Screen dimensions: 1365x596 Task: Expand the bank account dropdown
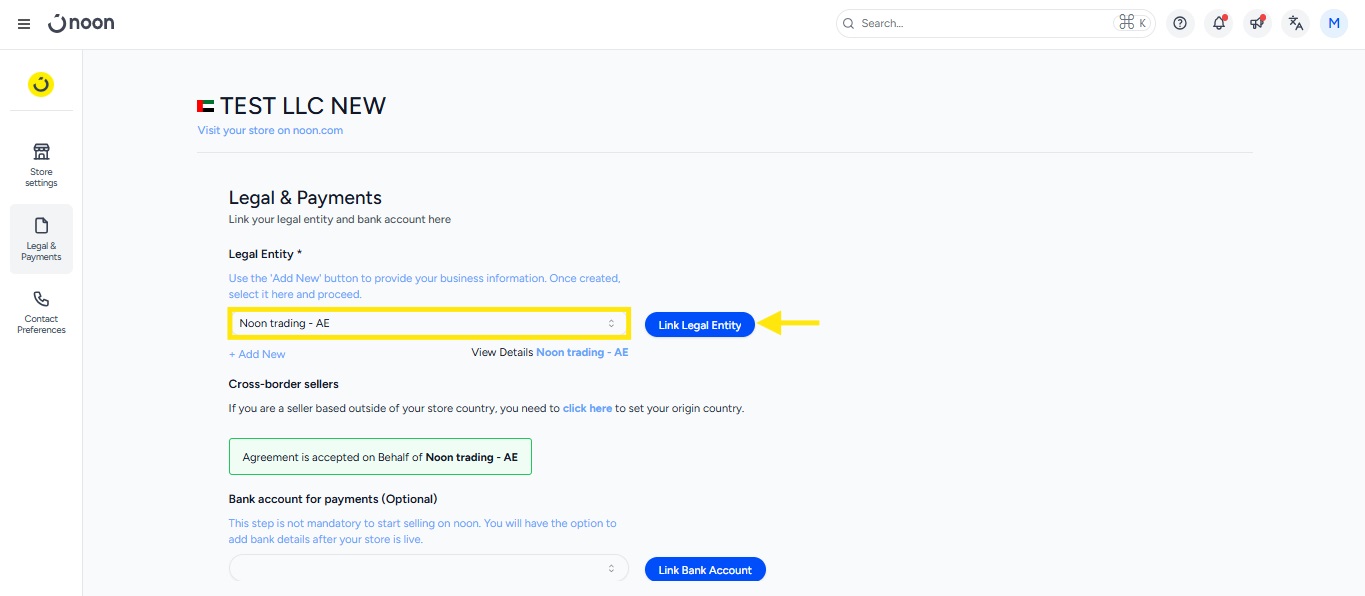(x=428, y=568)
